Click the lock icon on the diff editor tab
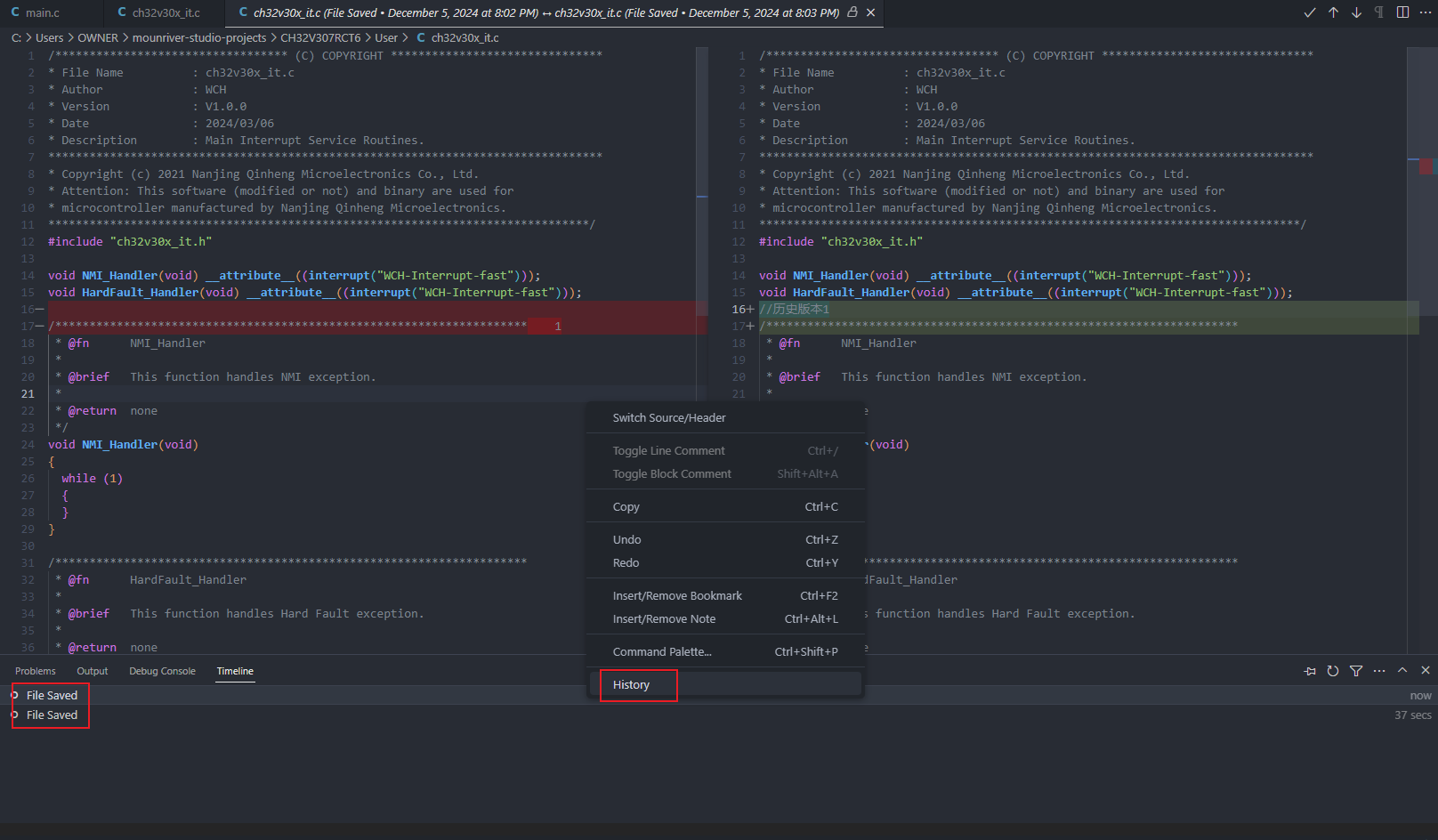The width and height of the screenshot is (1438, 840). (852, 13)
